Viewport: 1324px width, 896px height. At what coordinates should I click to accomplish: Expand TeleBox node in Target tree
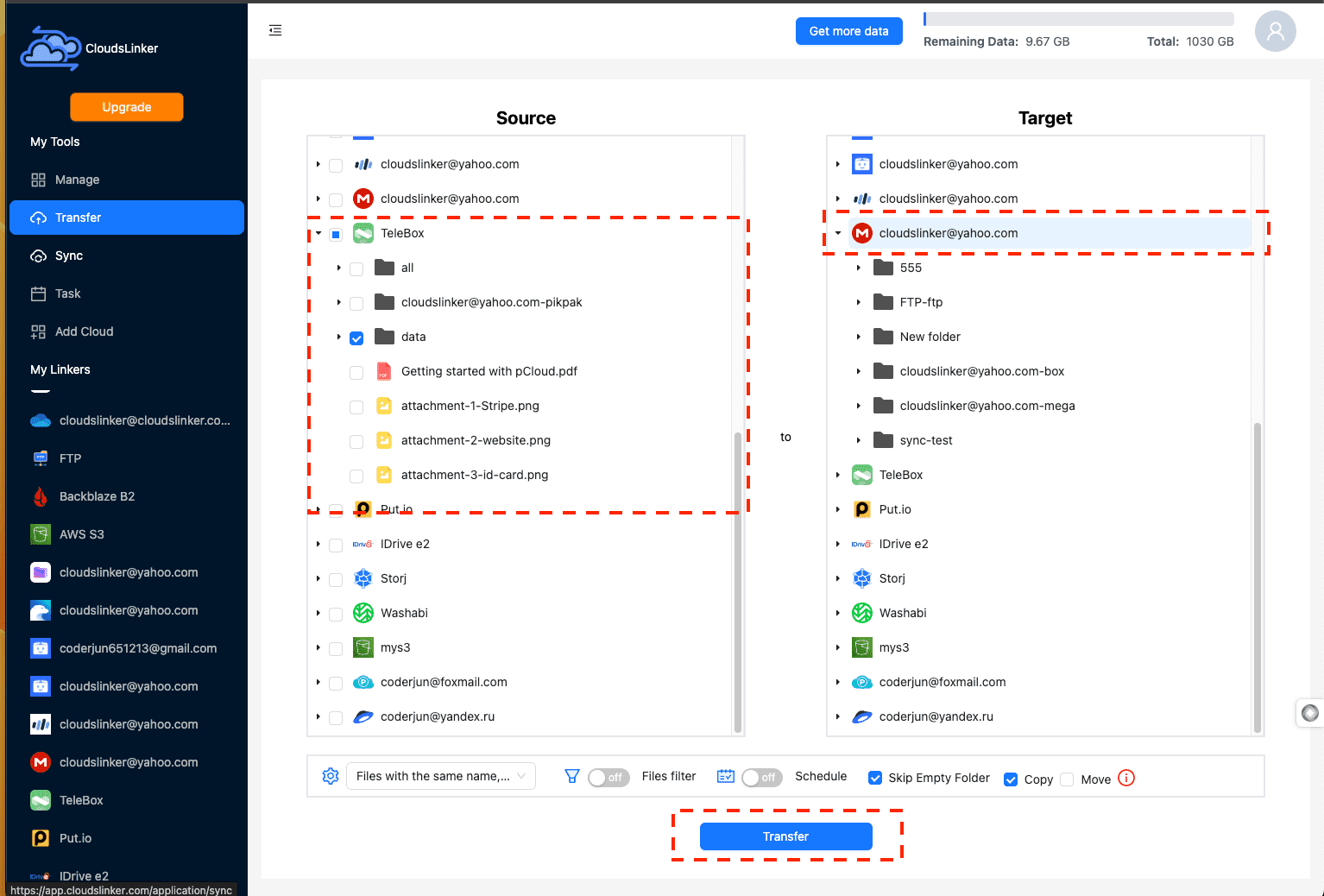(838, 475)
